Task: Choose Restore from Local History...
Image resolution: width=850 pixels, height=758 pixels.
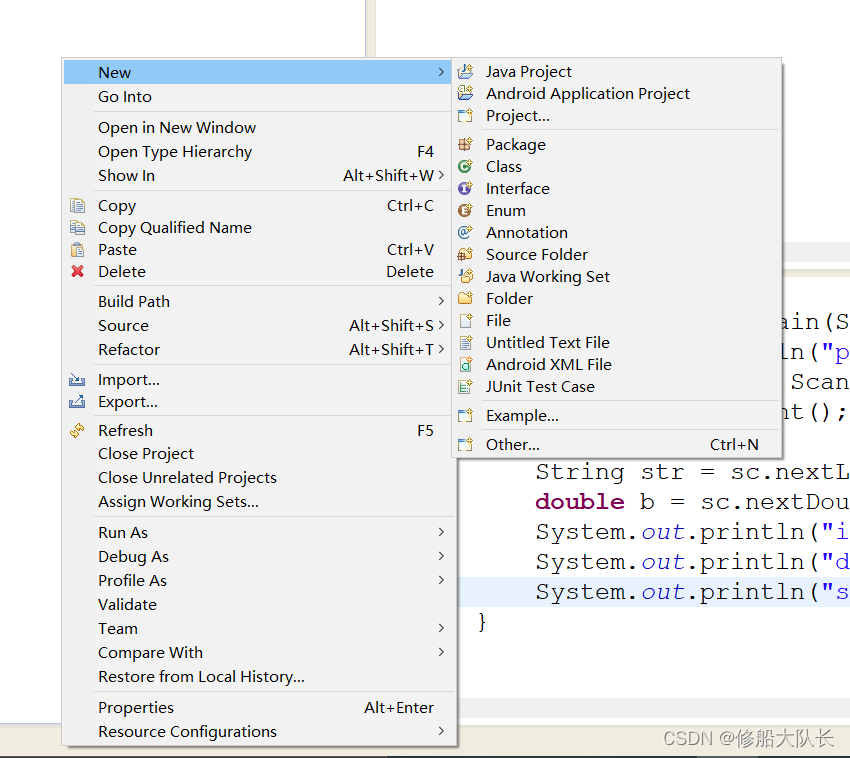Action: (259, 677)
